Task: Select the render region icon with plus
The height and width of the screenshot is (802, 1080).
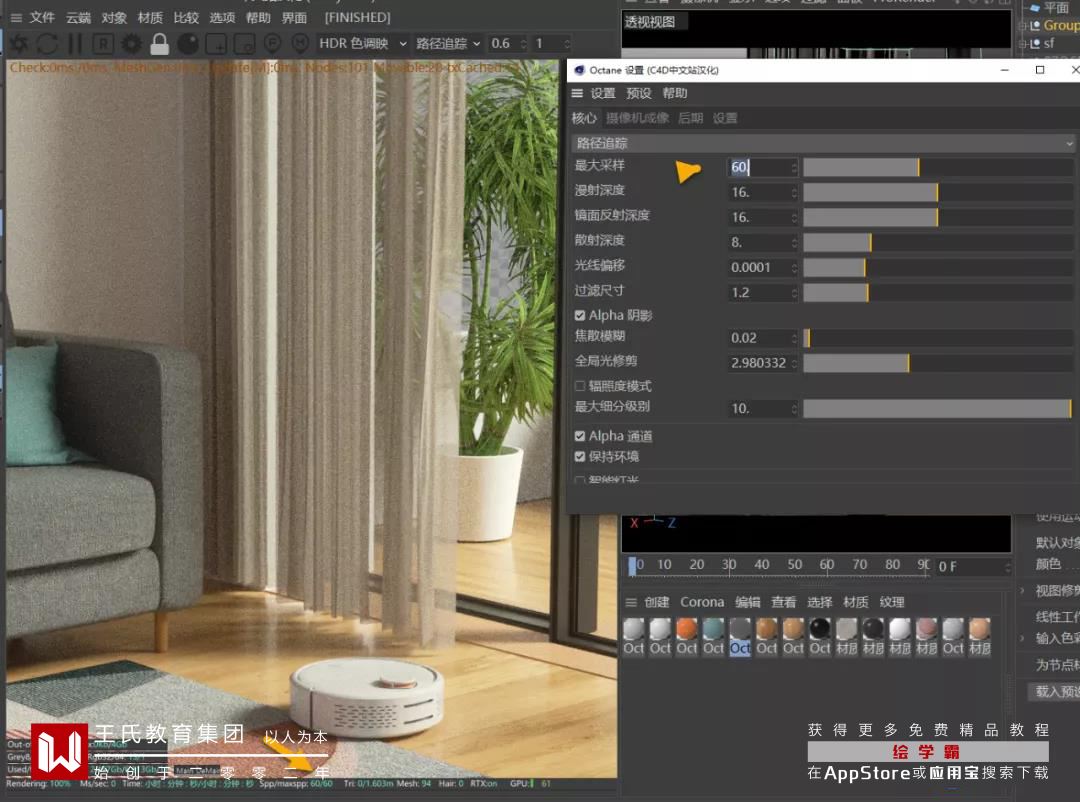Action: tap(216, 43)
